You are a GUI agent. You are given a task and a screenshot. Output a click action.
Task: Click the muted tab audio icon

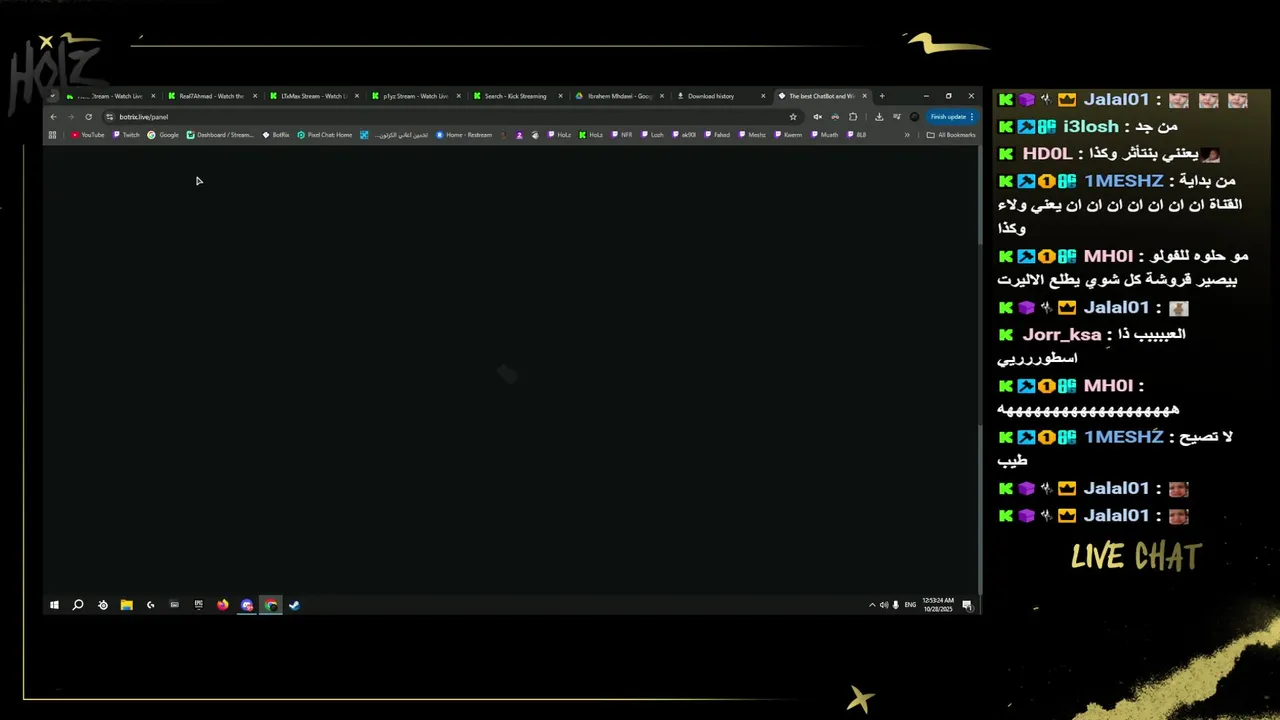tap(817, 117)
